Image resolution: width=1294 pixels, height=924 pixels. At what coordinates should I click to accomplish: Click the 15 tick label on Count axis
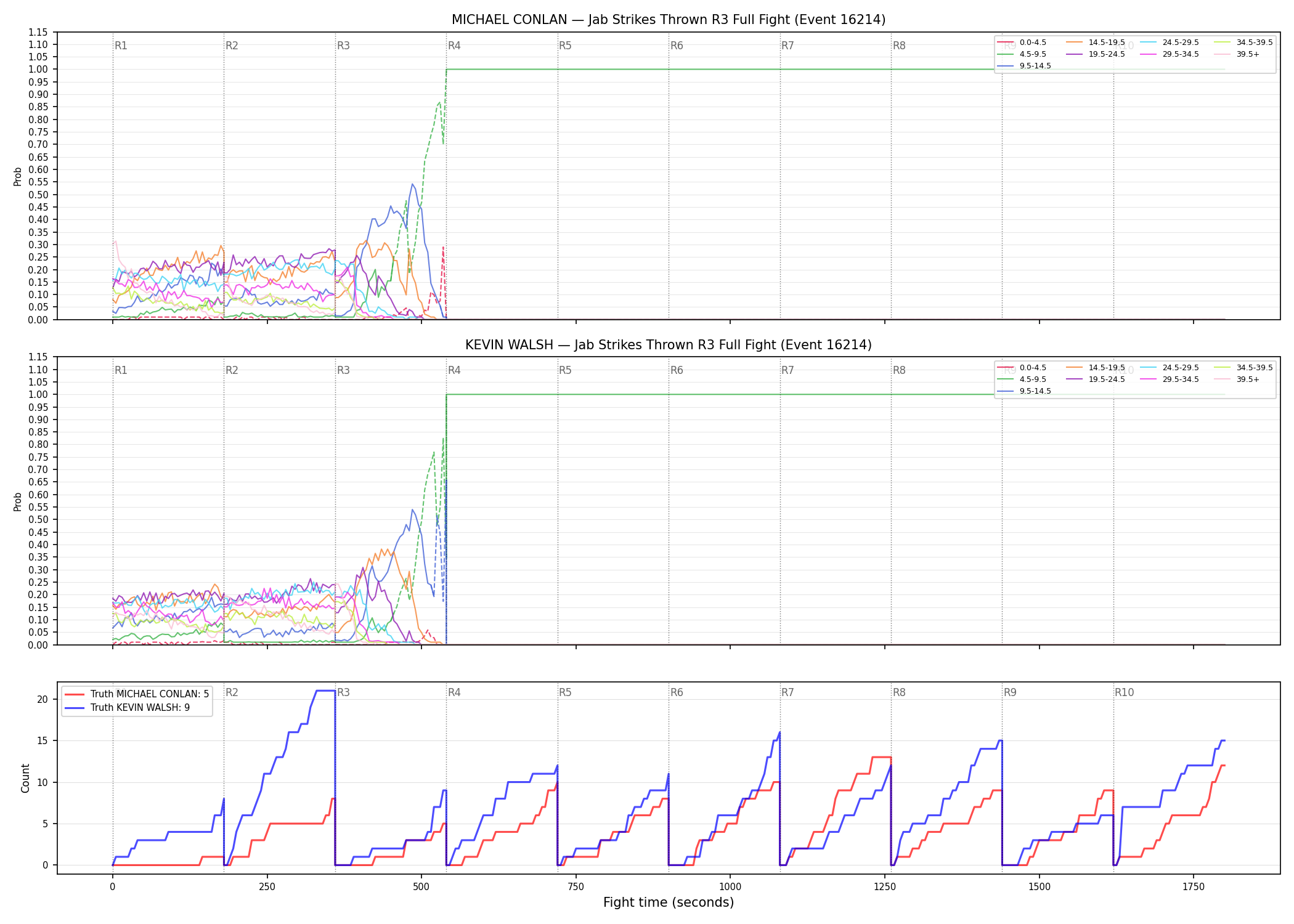(43, 741)
